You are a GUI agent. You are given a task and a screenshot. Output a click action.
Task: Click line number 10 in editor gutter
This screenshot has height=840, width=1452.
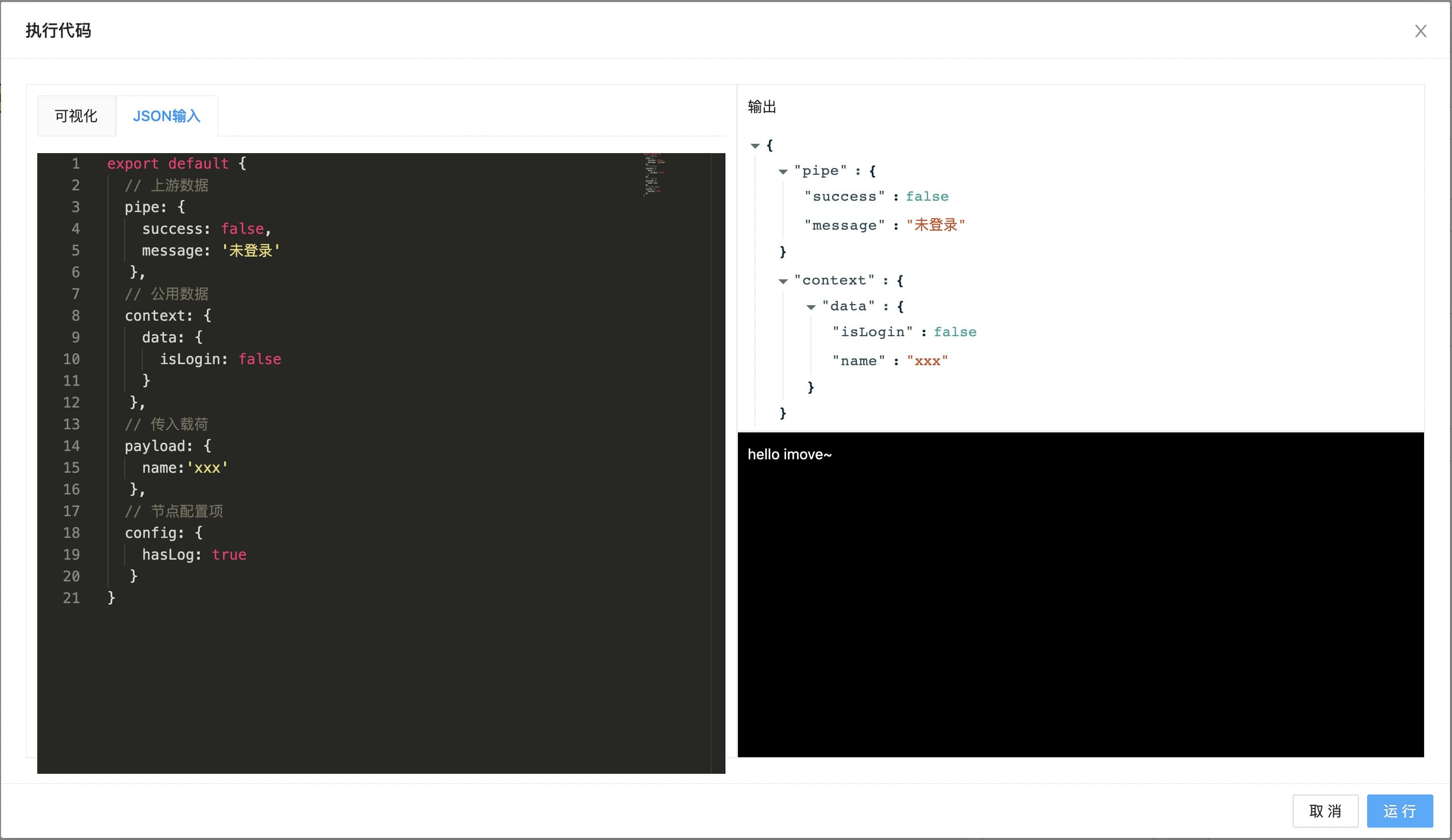(71, 359)
